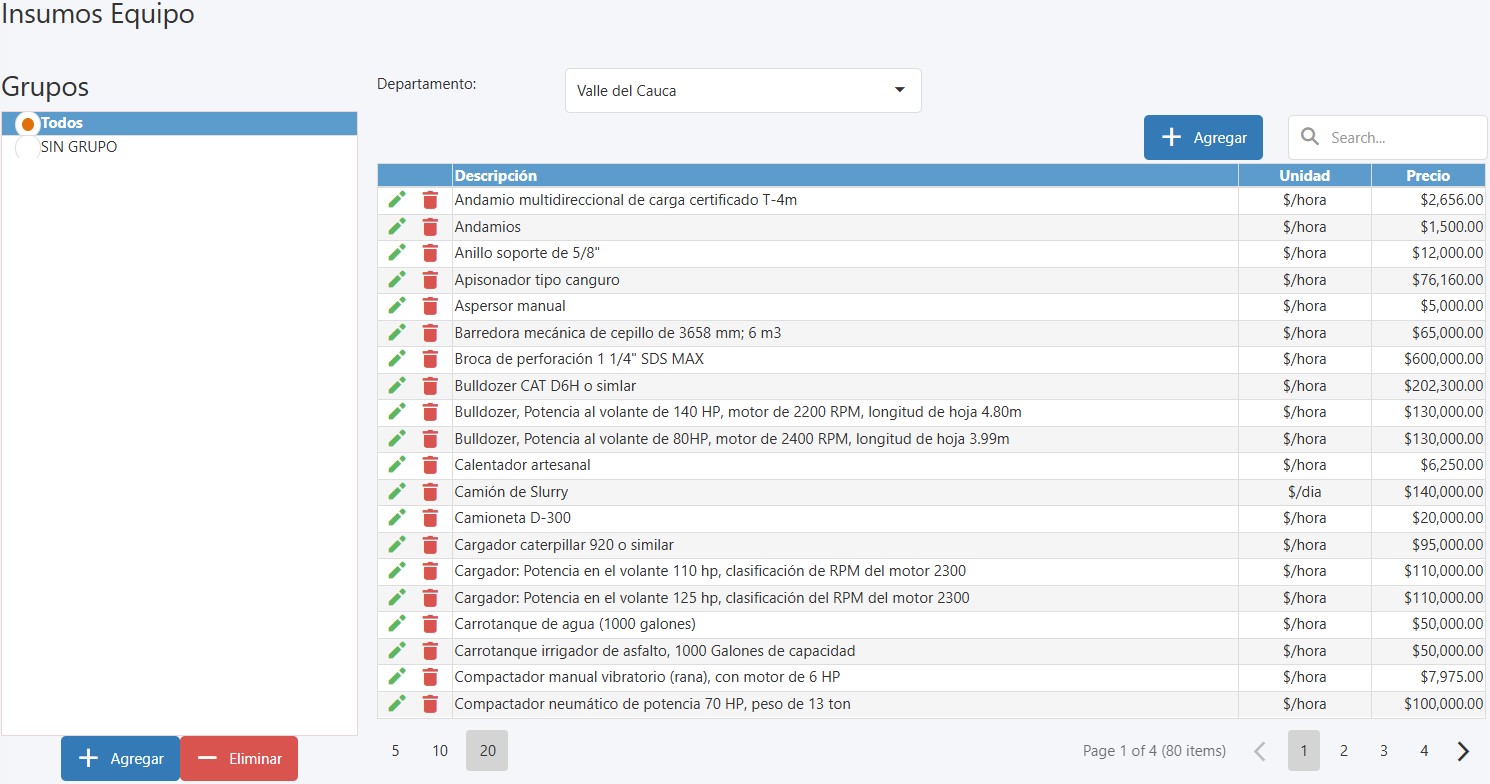
Task: Delete the Aspersor manual entry
Action: (430, 306)
